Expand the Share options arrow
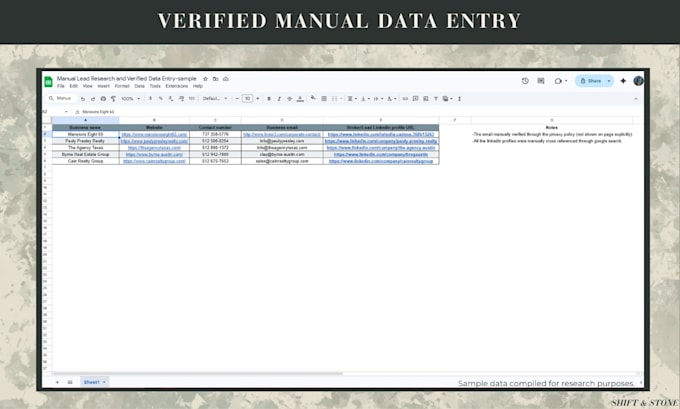This screenshot has width=680, height=409. click(608, 81)
